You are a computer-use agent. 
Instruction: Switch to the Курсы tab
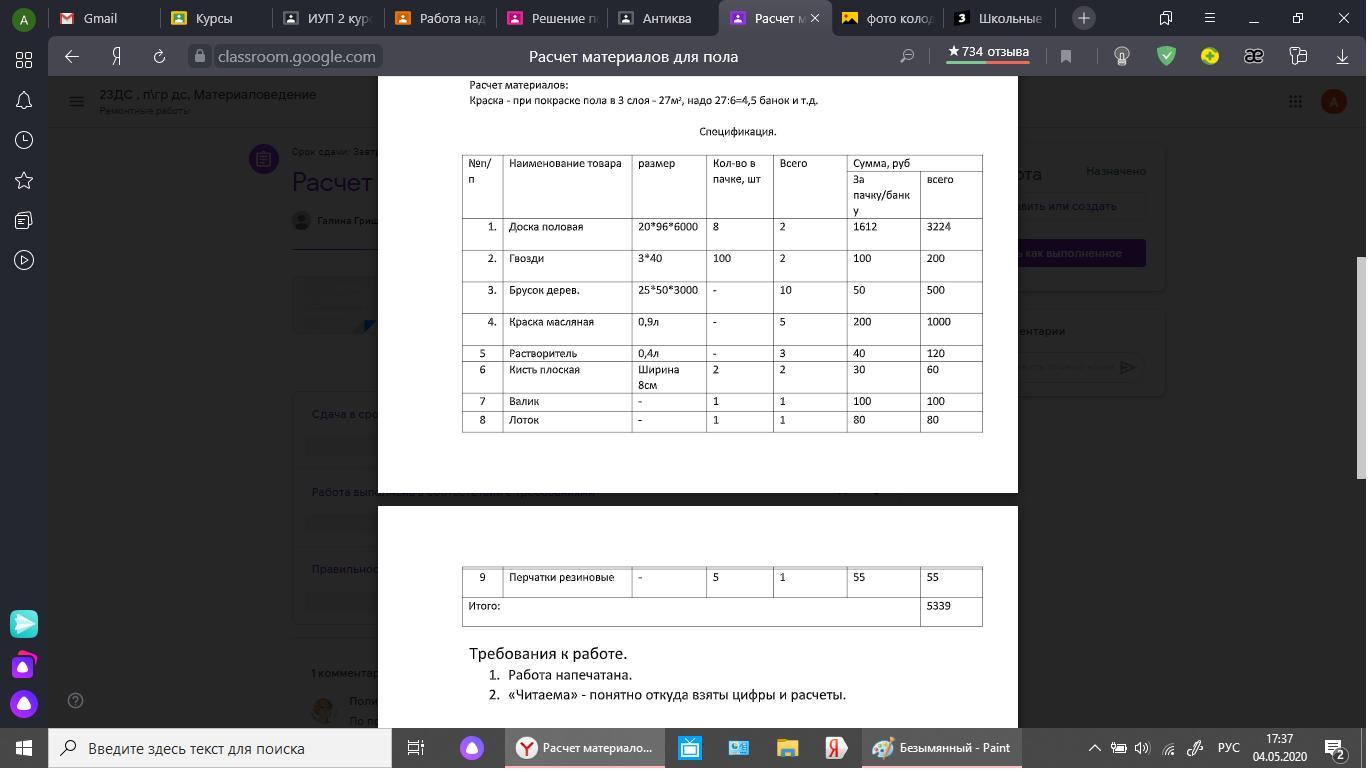point(214,18)
